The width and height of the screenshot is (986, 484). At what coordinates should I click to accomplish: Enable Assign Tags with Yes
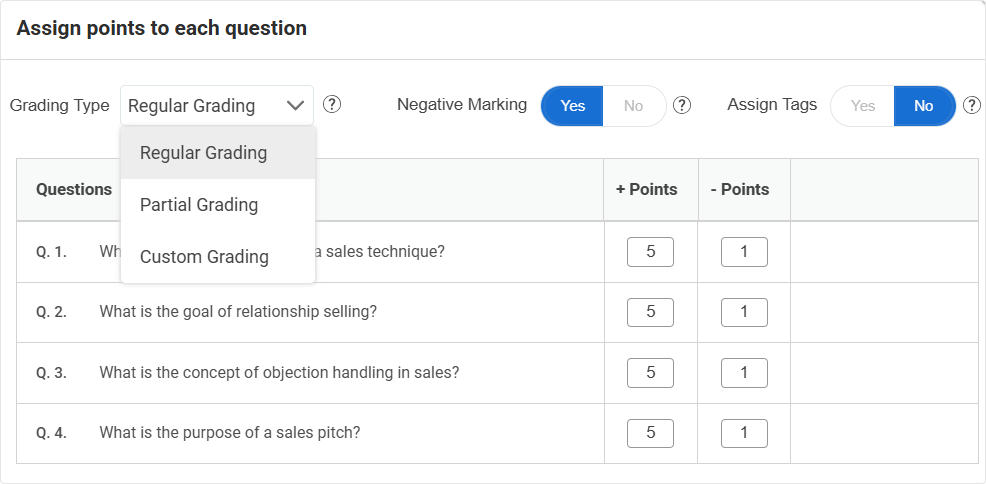pyautogui.click(x=862, y=106)
